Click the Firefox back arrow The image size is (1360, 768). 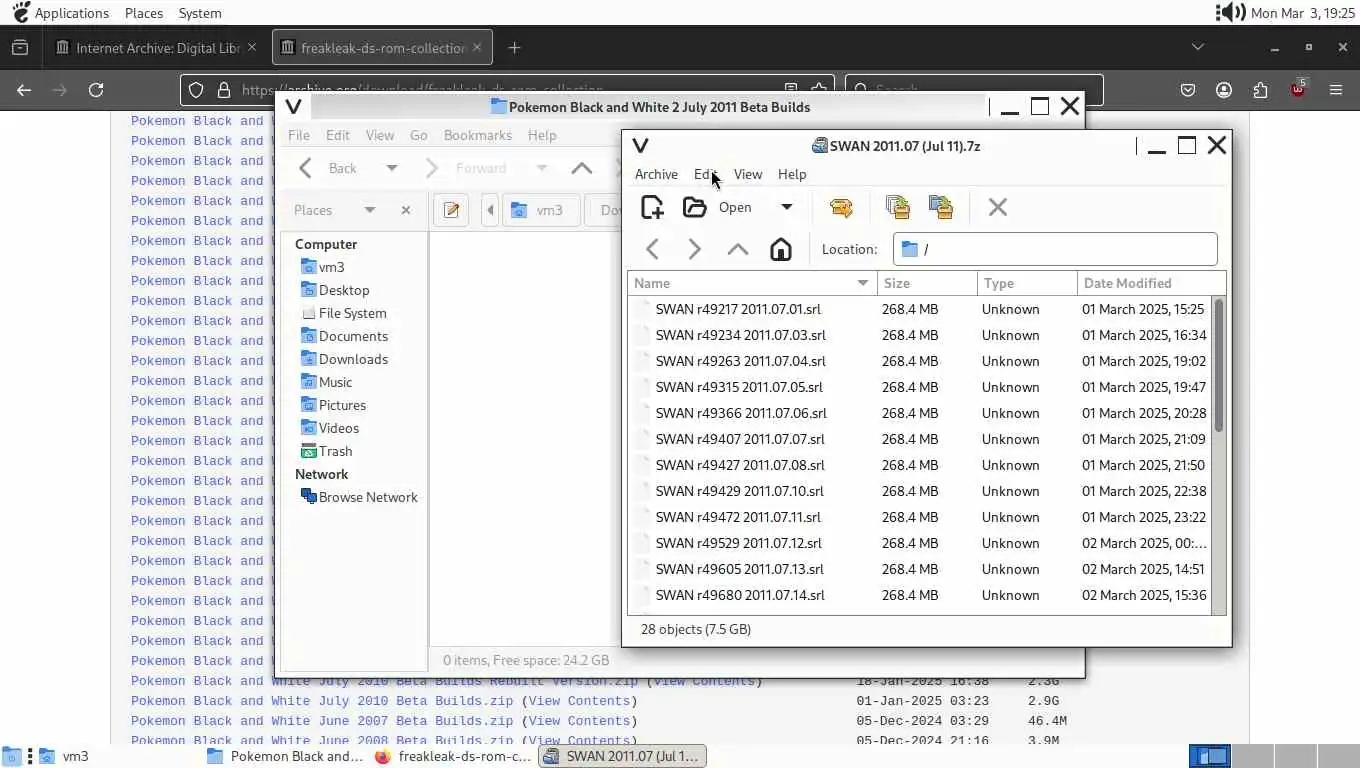(x=24, y=90)
